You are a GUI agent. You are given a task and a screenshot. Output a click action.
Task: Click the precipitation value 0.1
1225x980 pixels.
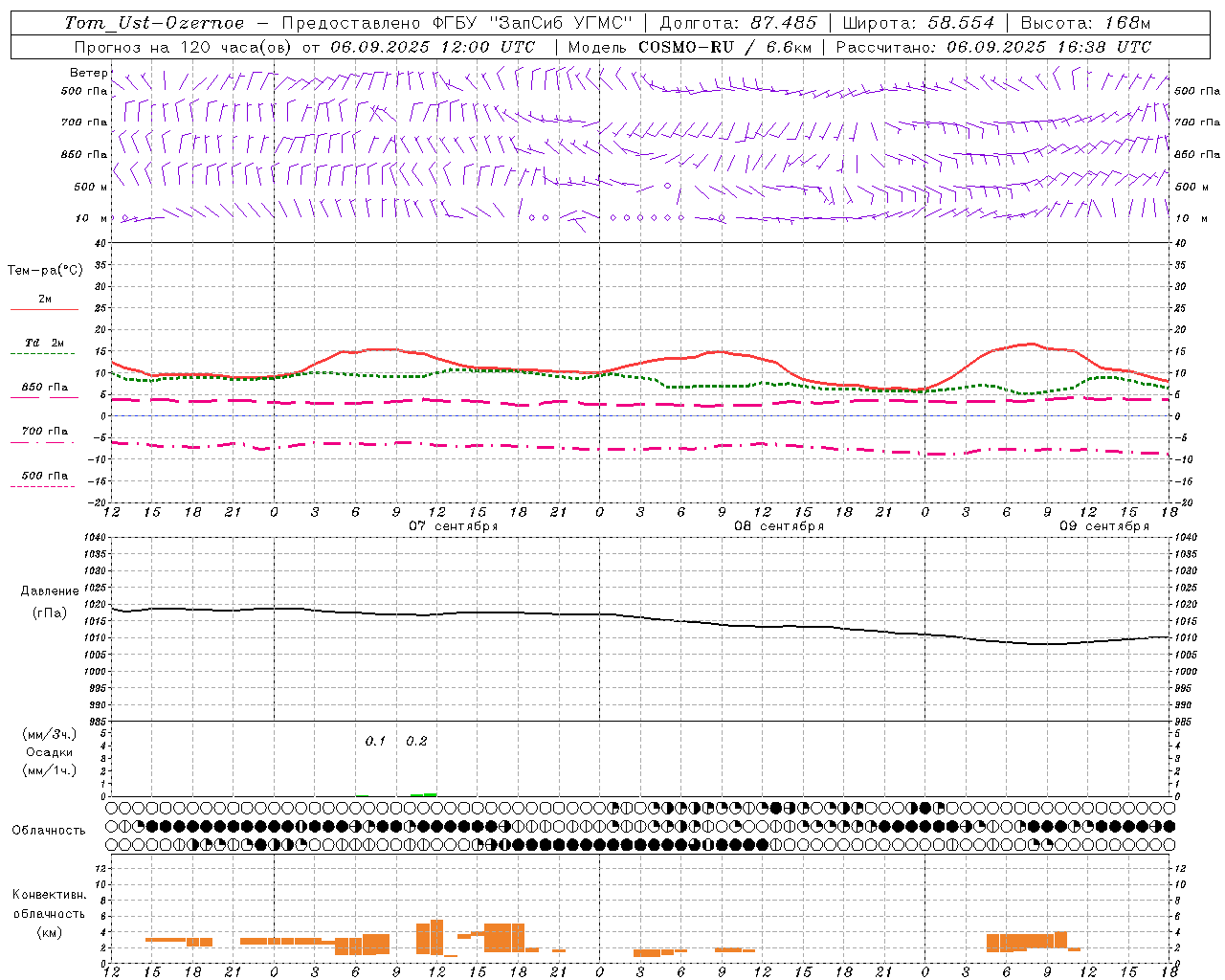pyautogui.click(x=375, y=741)
